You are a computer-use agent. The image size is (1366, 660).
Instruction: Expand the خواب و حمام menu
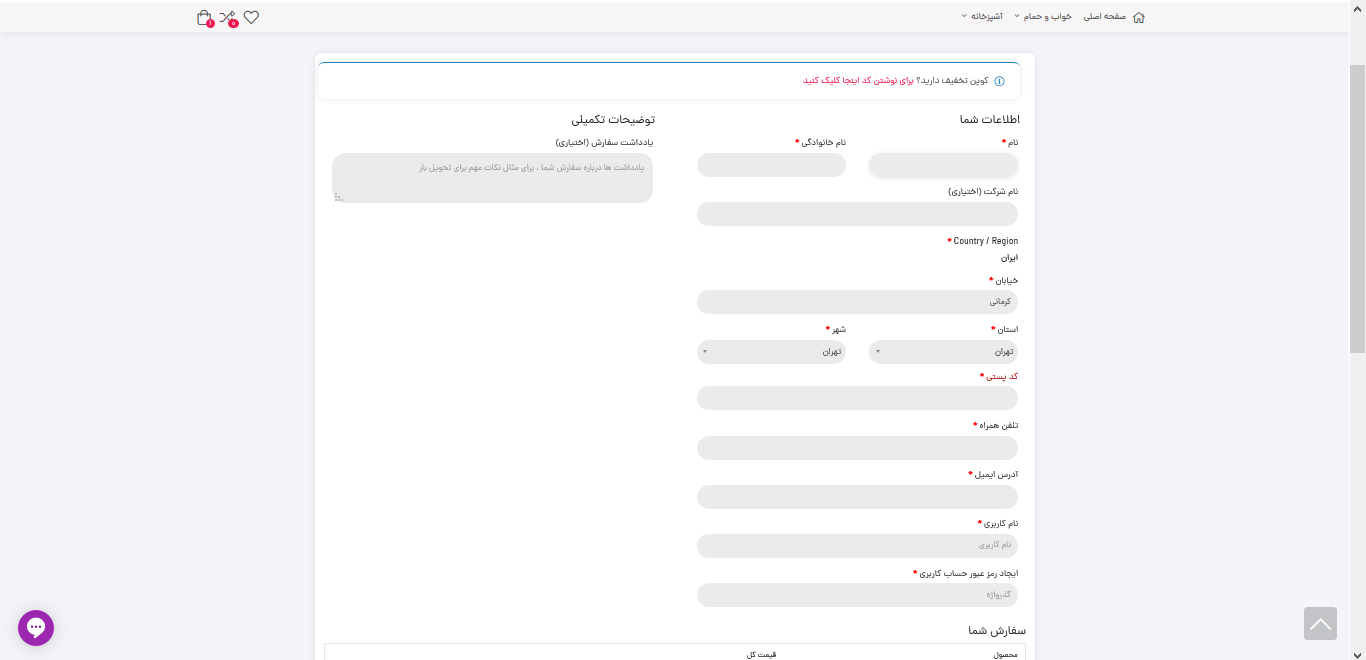pyautogui.click(x=1045, y=17)
